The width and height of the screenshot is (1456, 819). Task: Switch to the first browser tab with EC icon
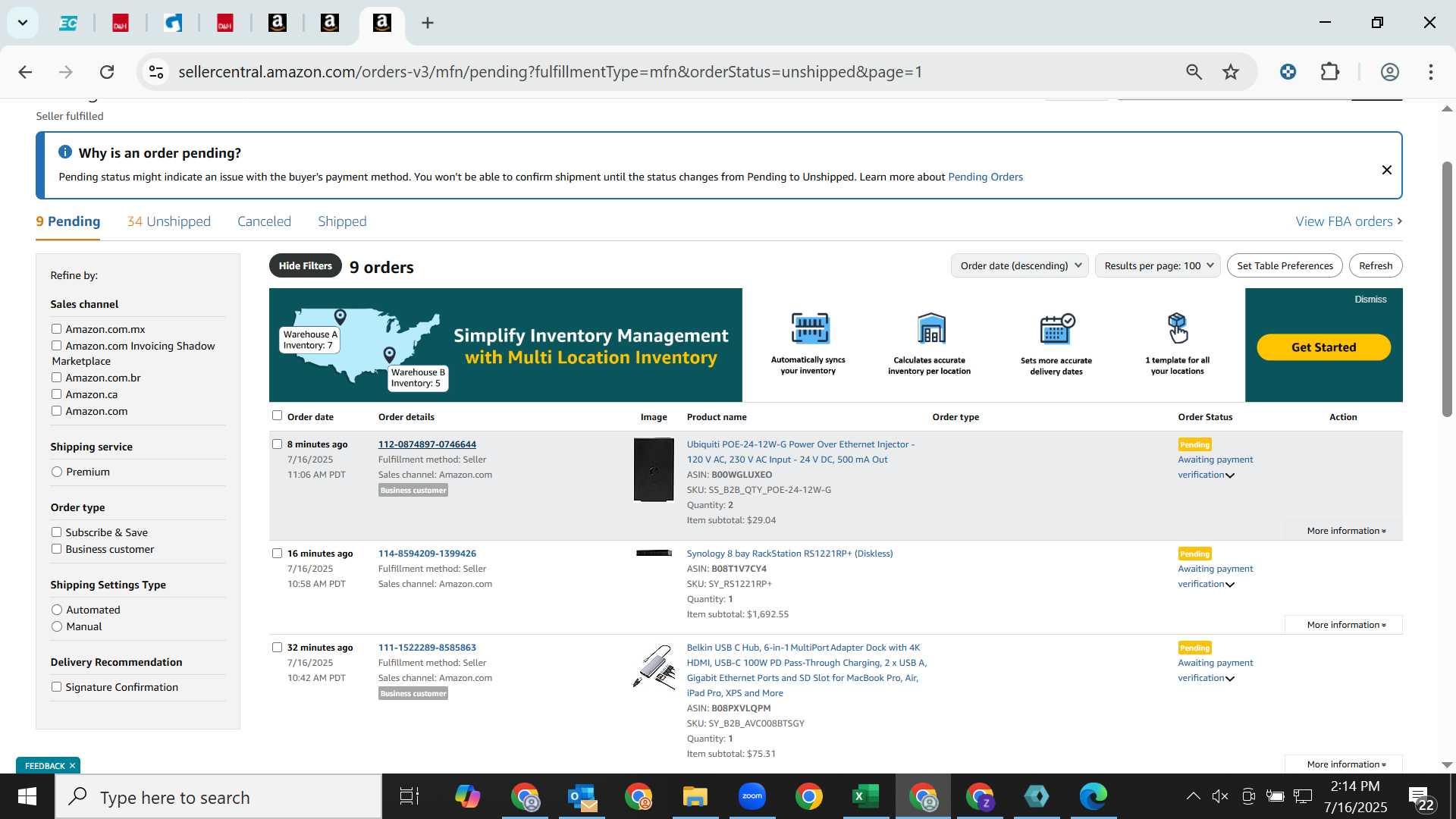click(68, 23)
